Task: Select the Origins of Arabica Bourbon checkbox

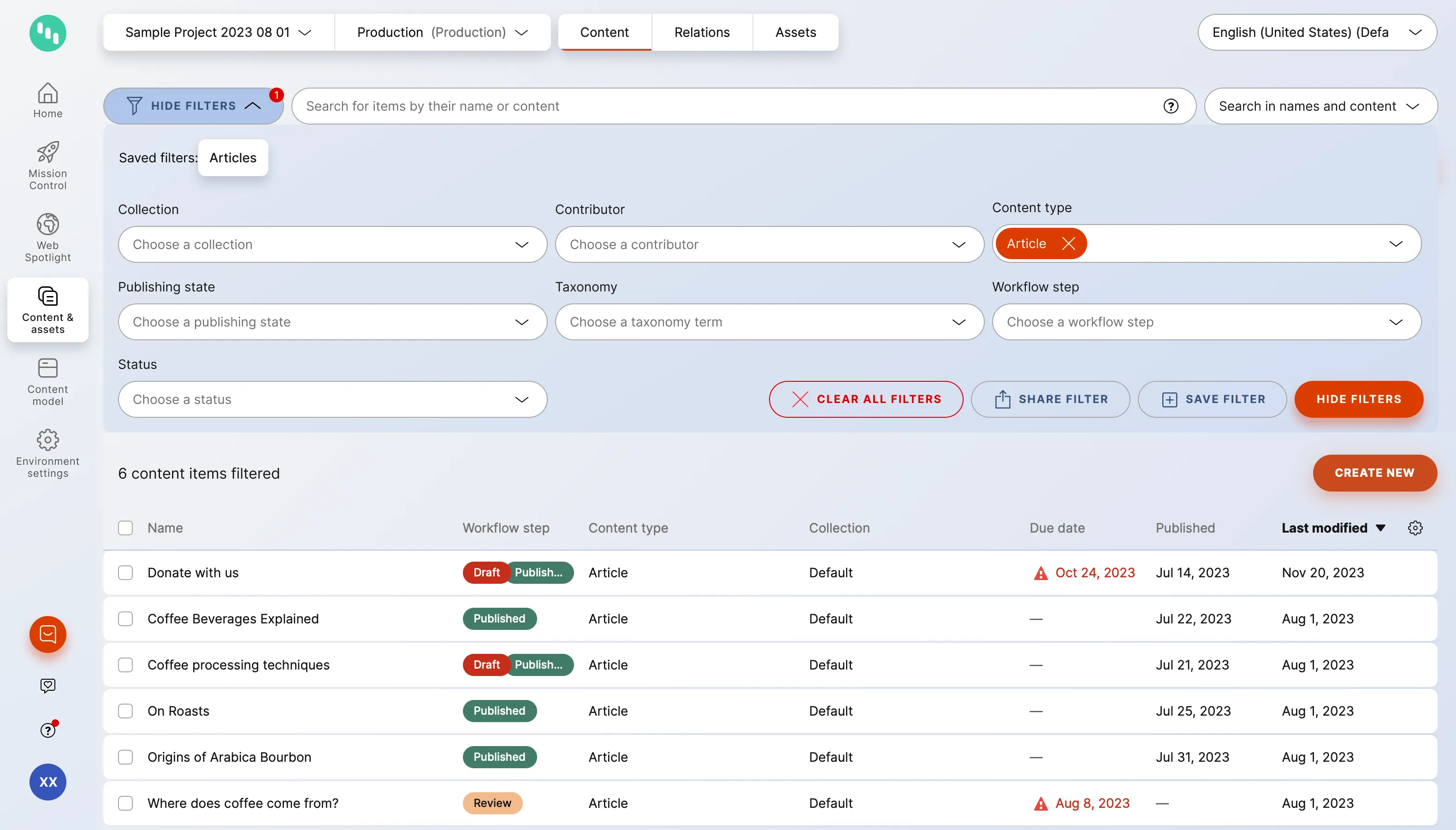Action: [125, 757]
